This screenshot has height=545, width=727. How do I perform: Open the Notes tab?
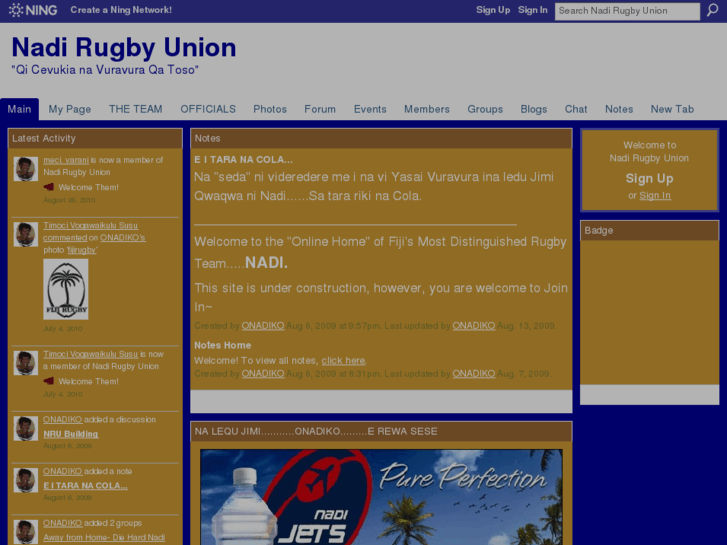[619, 109]
